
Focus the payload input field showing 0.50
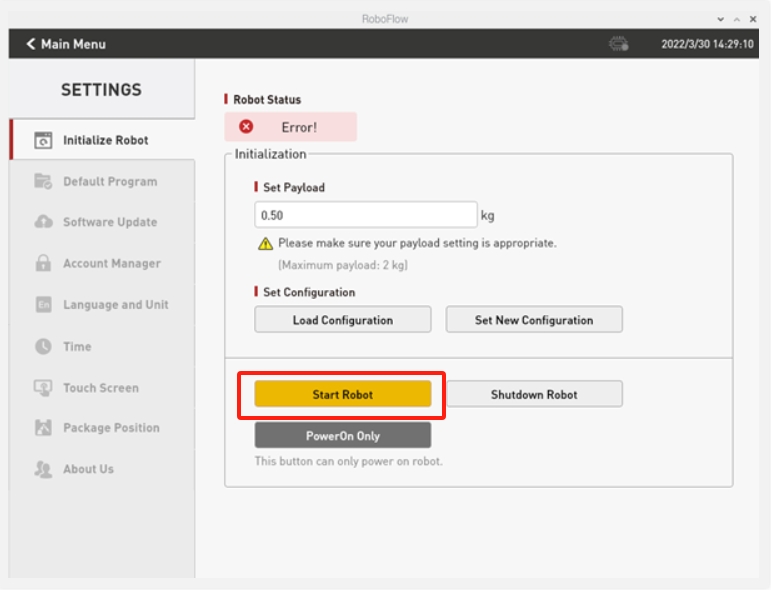pyautogui.click(x=366, y=215)
